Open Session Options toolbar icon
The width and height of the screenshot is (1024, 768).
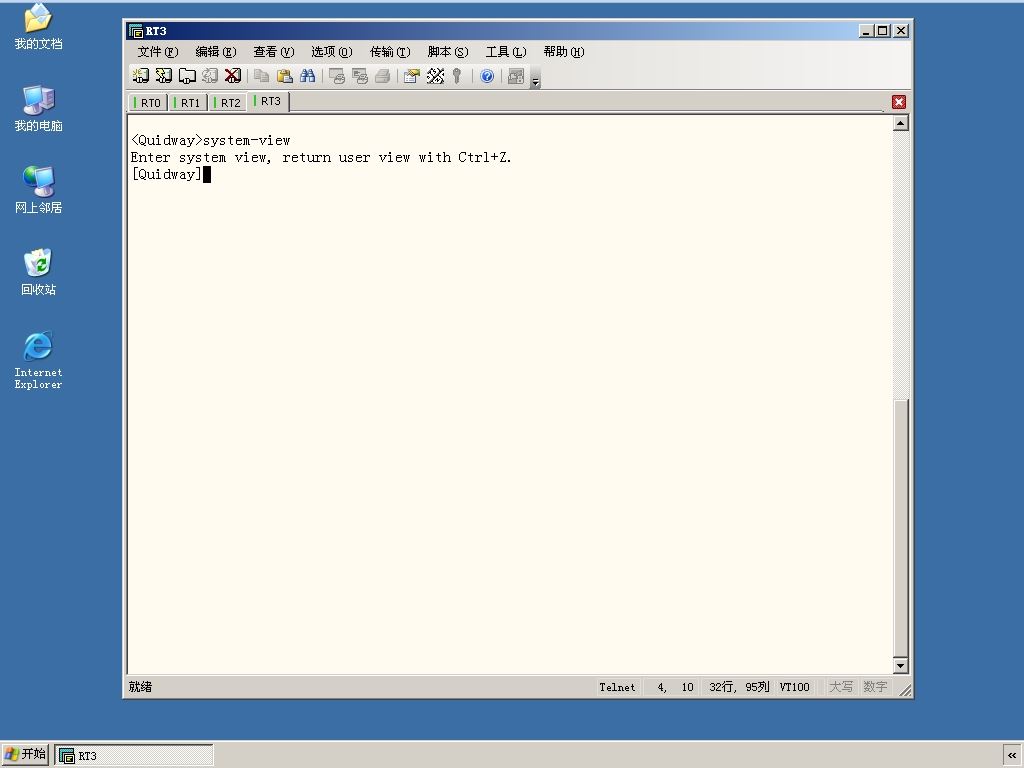(x=411, y=76)
